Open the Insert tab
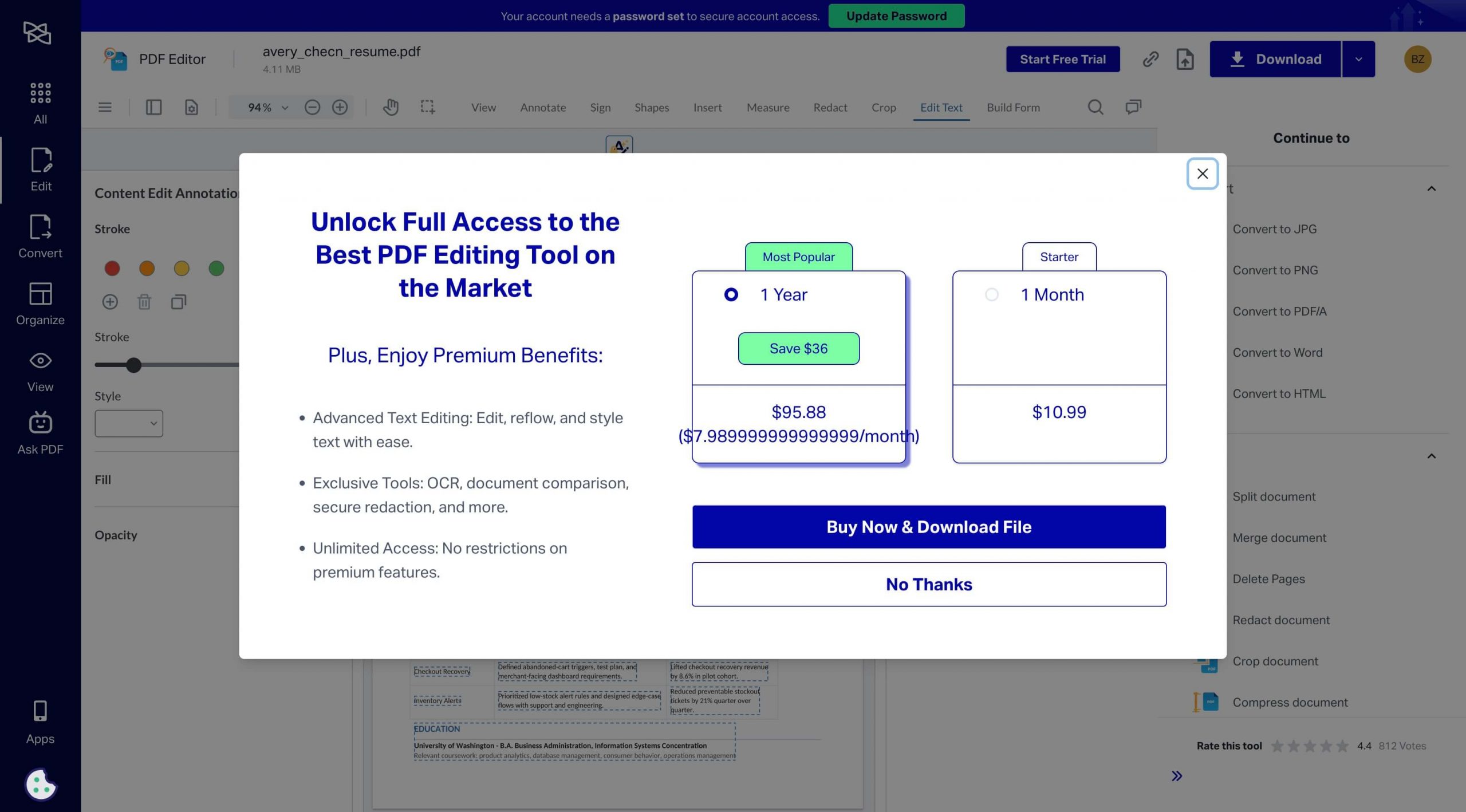The image size is (1466, 812). point(707,107)
